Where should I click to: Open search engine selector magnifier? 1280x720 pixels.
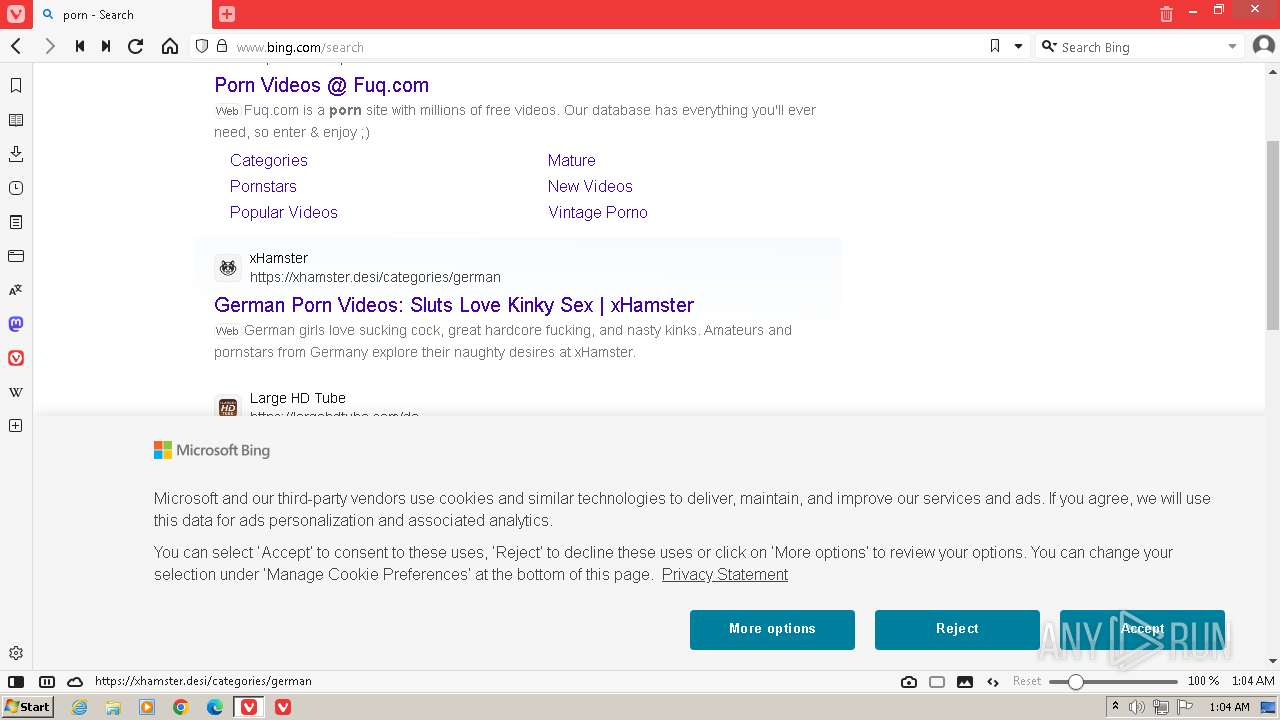[1048, 46]
